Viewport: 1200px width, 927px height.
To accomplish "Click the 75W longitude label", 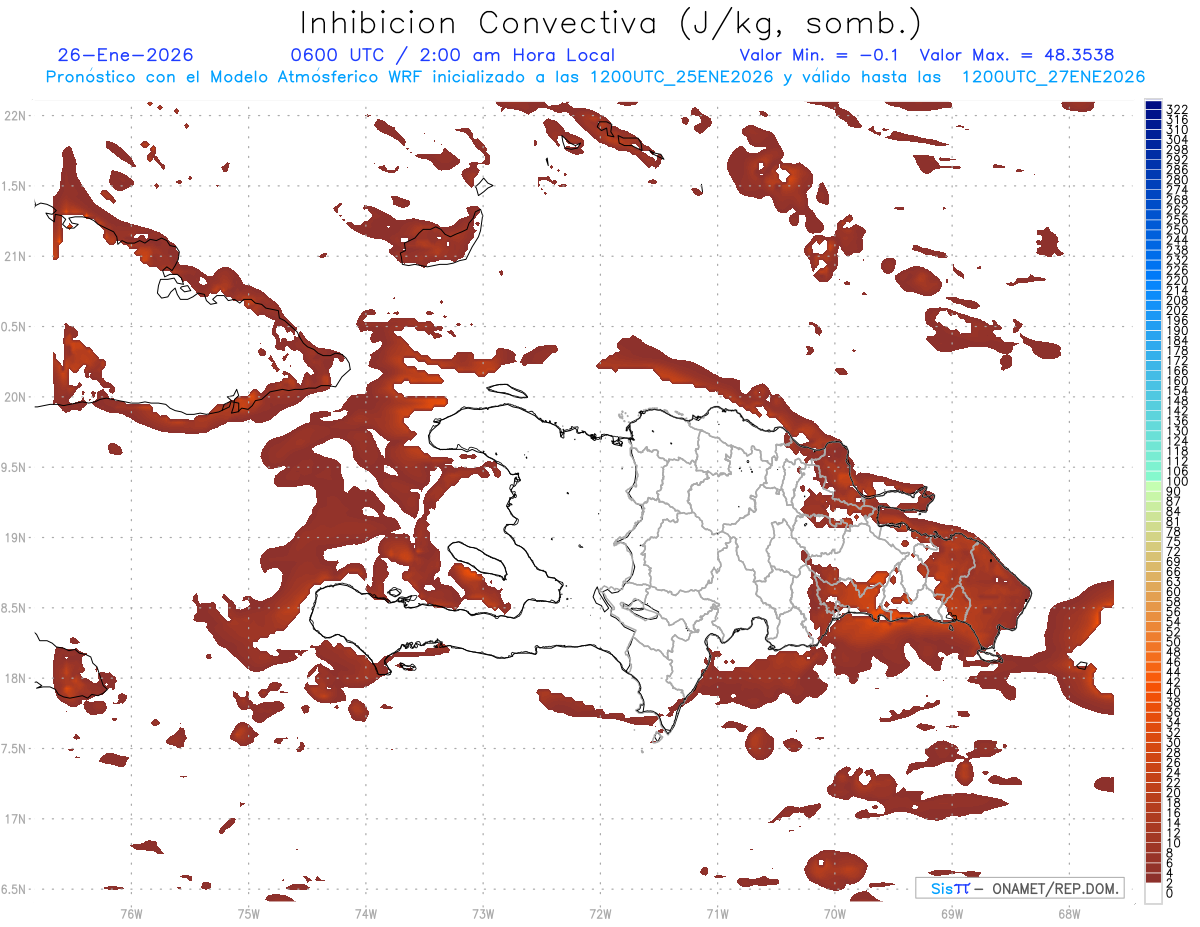I will point(248,913).
